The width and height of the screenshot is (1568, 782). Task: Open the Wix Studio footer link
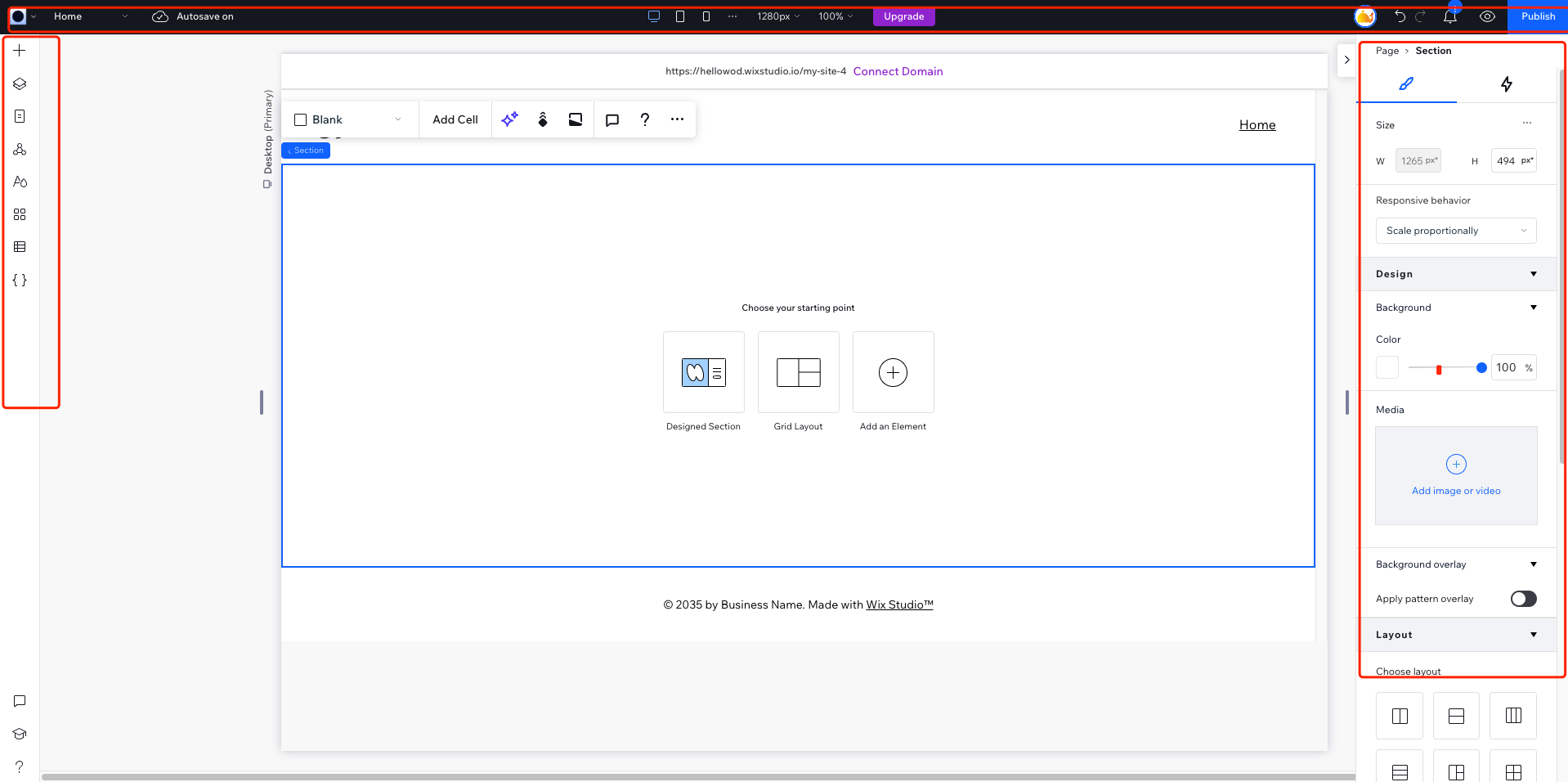pyautogui.click(x=899, y=604)
